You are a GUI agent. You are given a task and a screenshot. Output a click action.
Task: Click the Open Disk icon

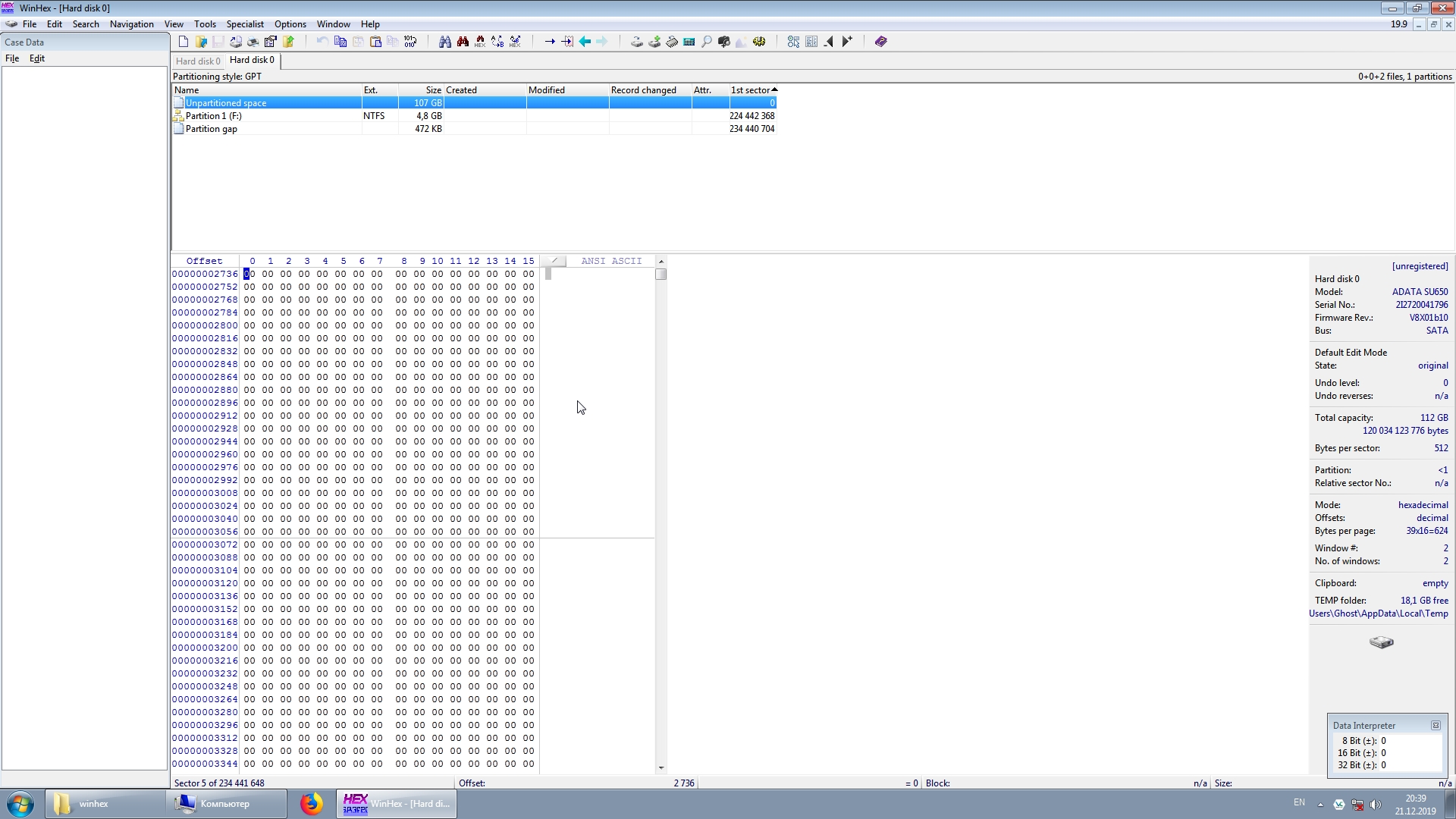(637, 42)
